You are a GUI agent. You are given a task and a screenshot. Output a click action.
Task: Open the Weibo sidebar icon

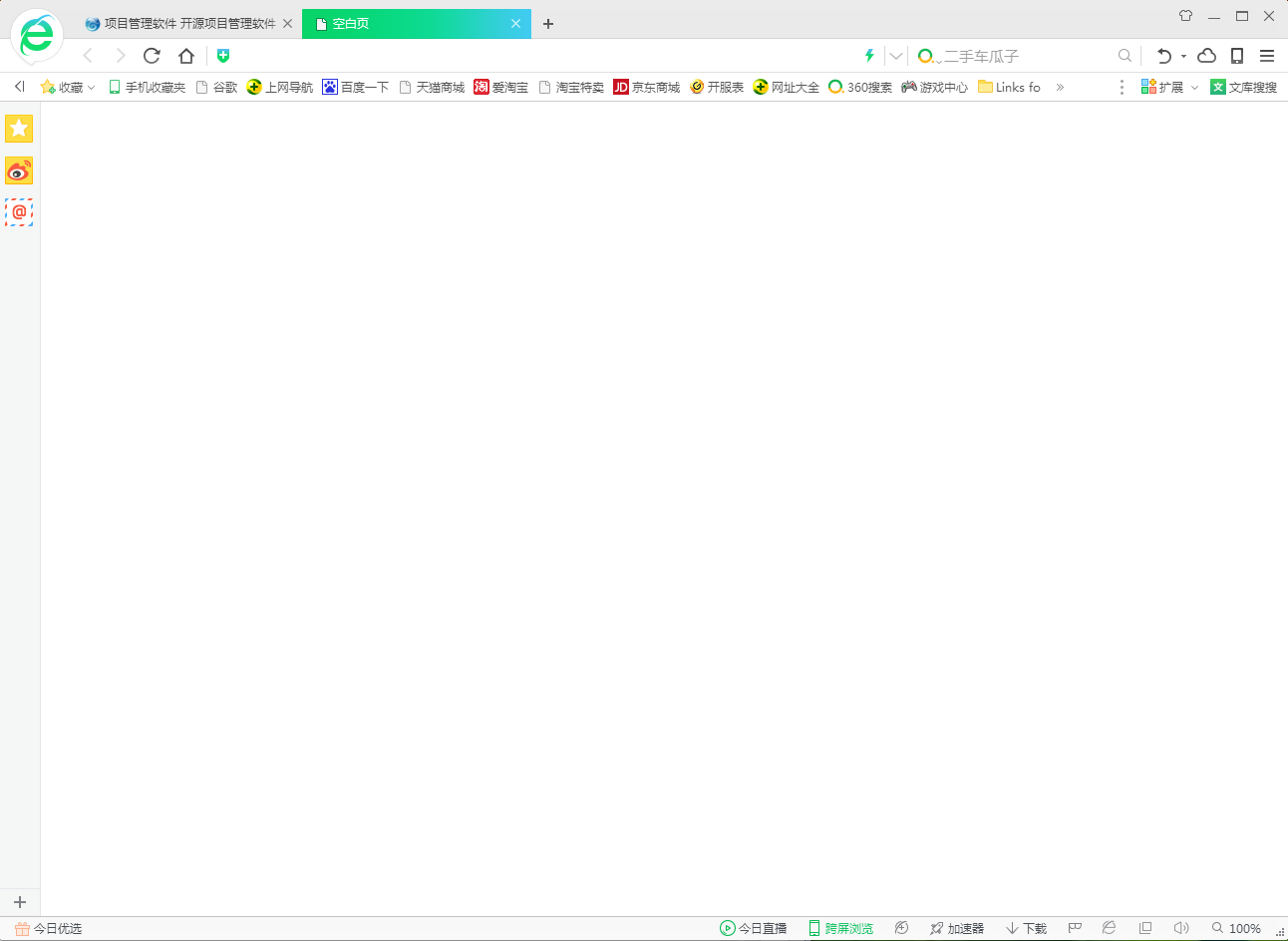pyautogui.click(x=19, y=170)
